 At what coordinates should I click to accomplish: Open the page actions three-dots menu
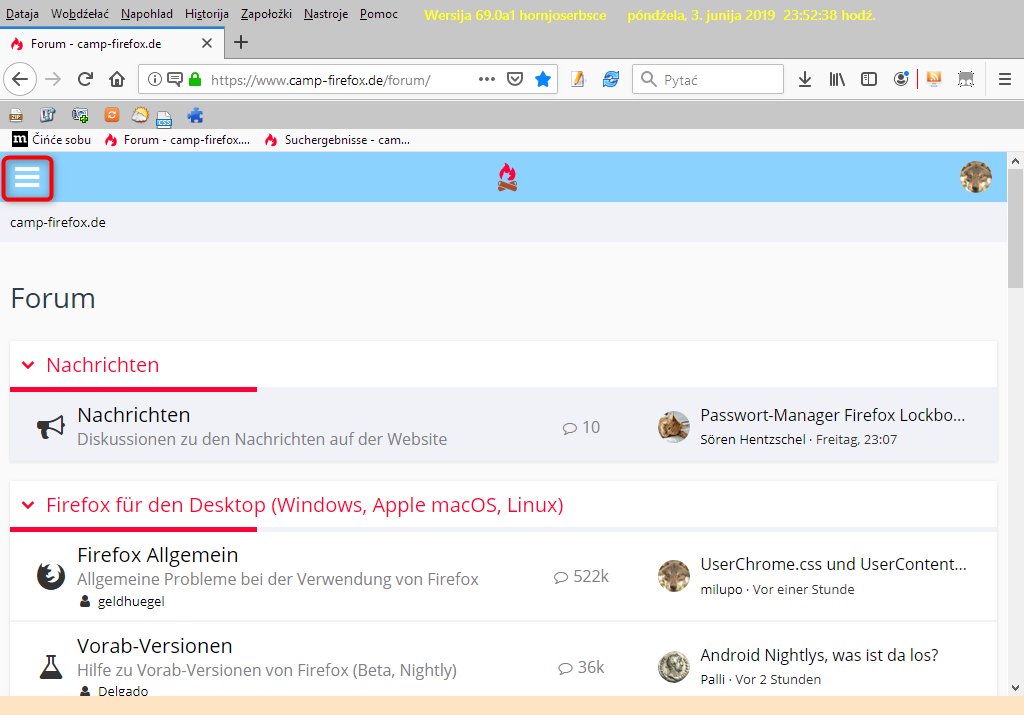tap(487, 79)
